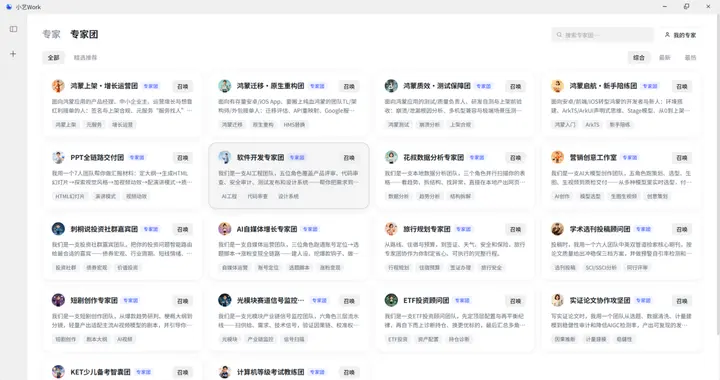Open avatar of 旅行规划专家团

coord(391,229)
